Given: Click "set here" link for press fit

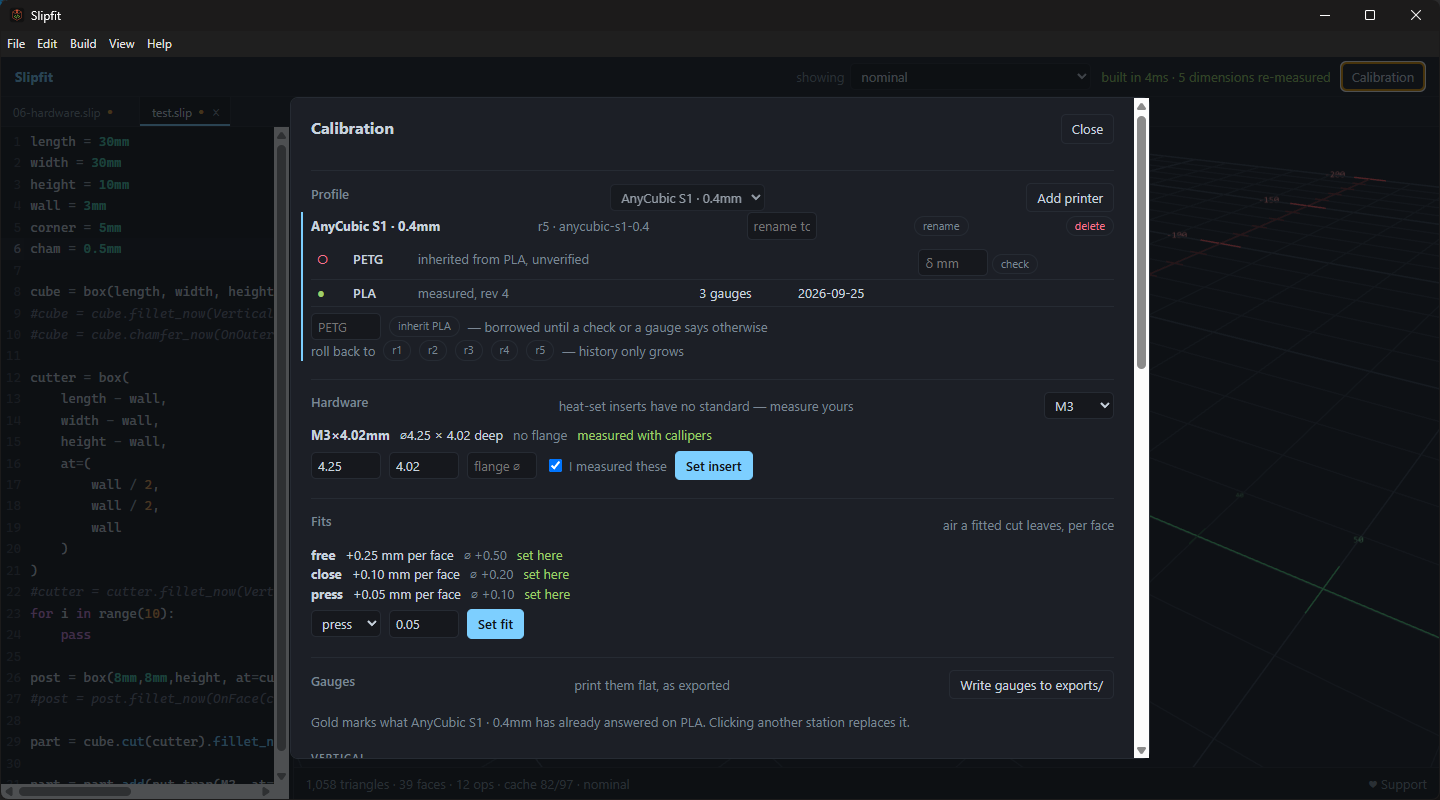Looking at the screenshot, I should coord(547,594).
